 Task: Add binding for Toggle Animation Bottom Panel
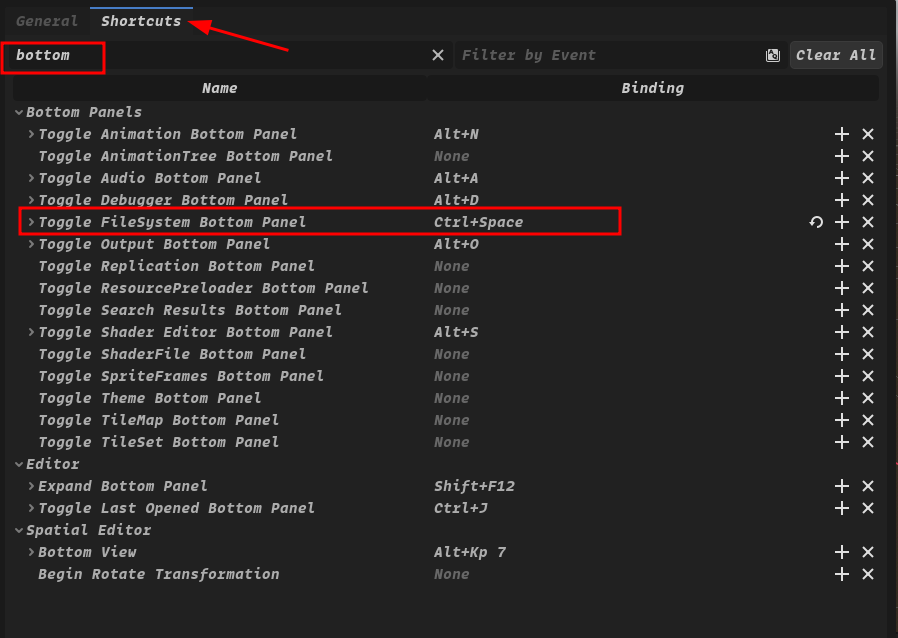tap(842, 134)
